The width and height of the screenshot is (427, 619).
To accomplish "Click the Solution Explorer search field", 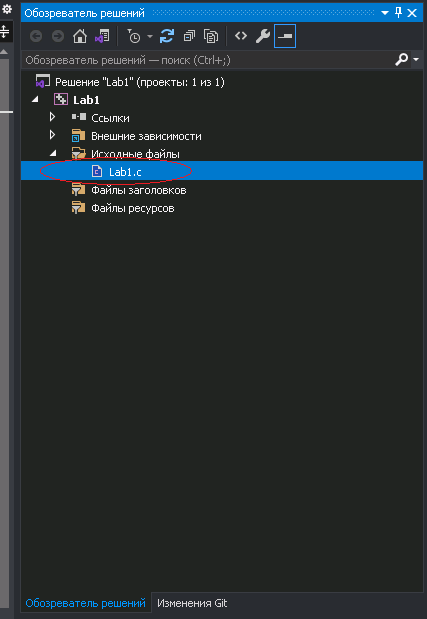I will pos(207,60).
